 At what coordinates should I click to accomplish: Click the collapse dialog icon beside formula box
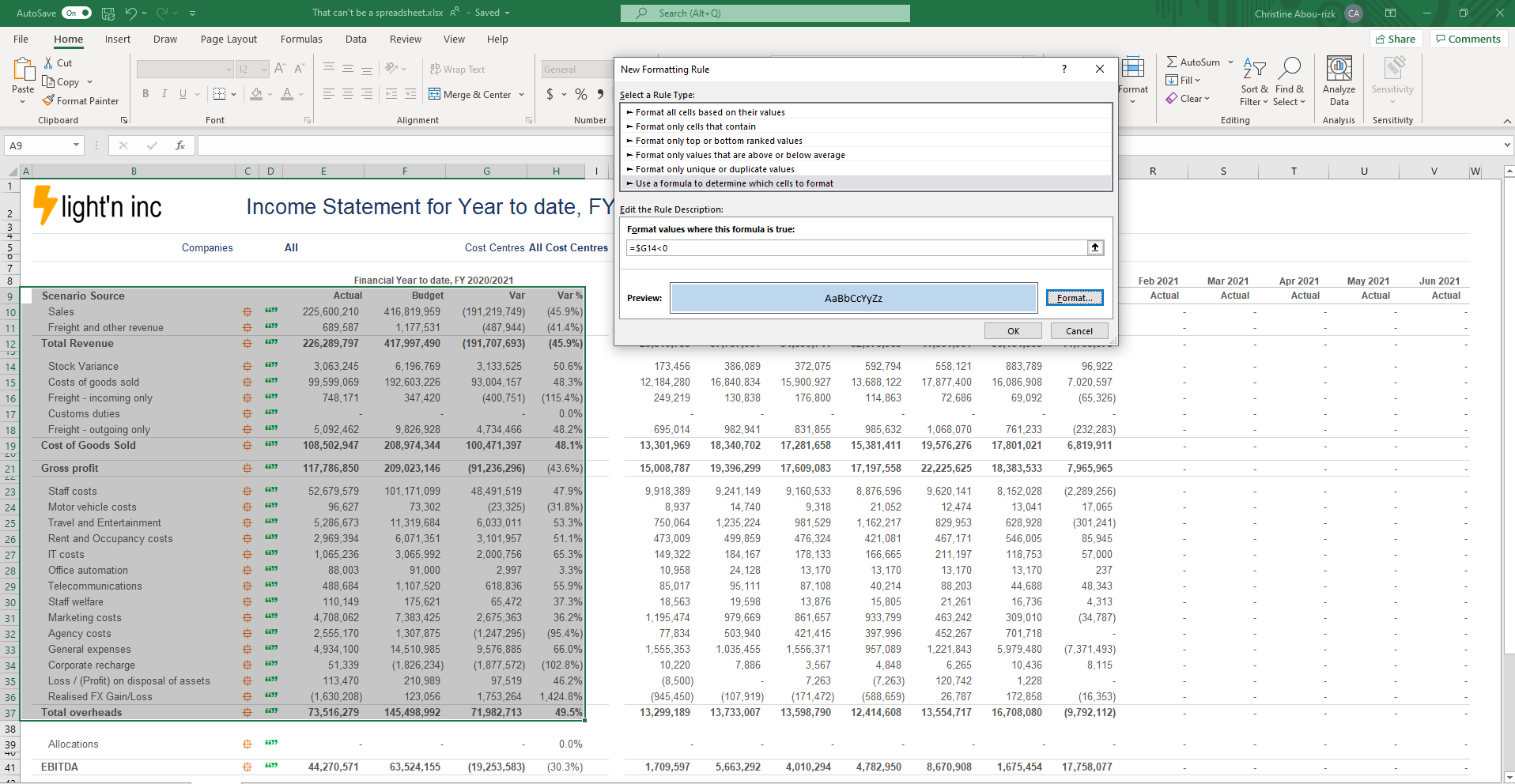click(x=1095, y=248)
